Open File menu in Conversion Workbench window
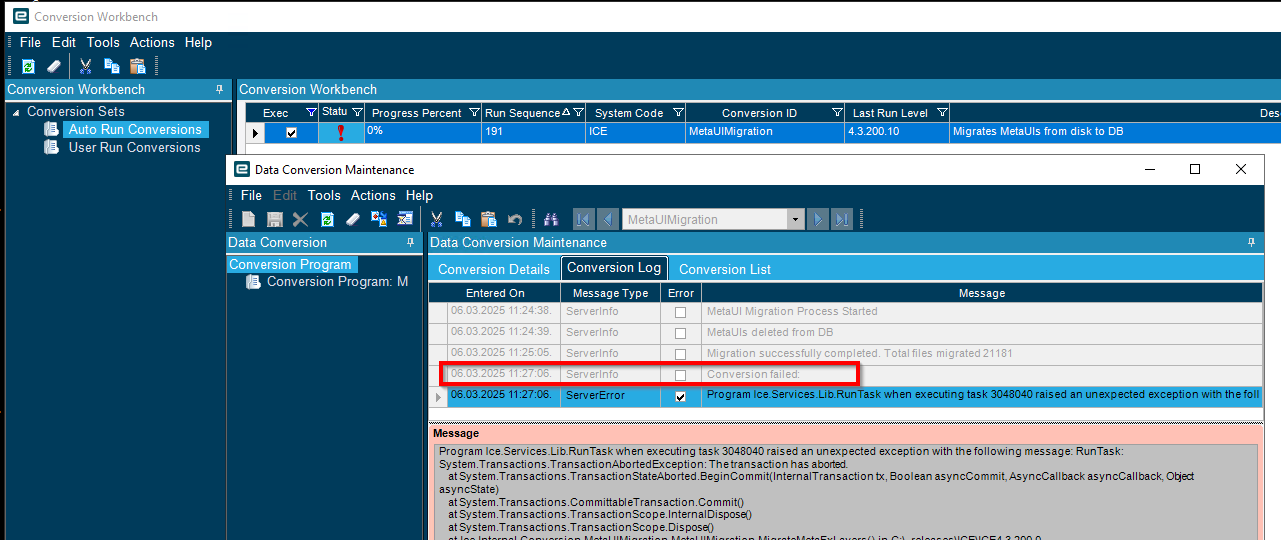The width and height of the screenshot is (1281, 540). 30,42
